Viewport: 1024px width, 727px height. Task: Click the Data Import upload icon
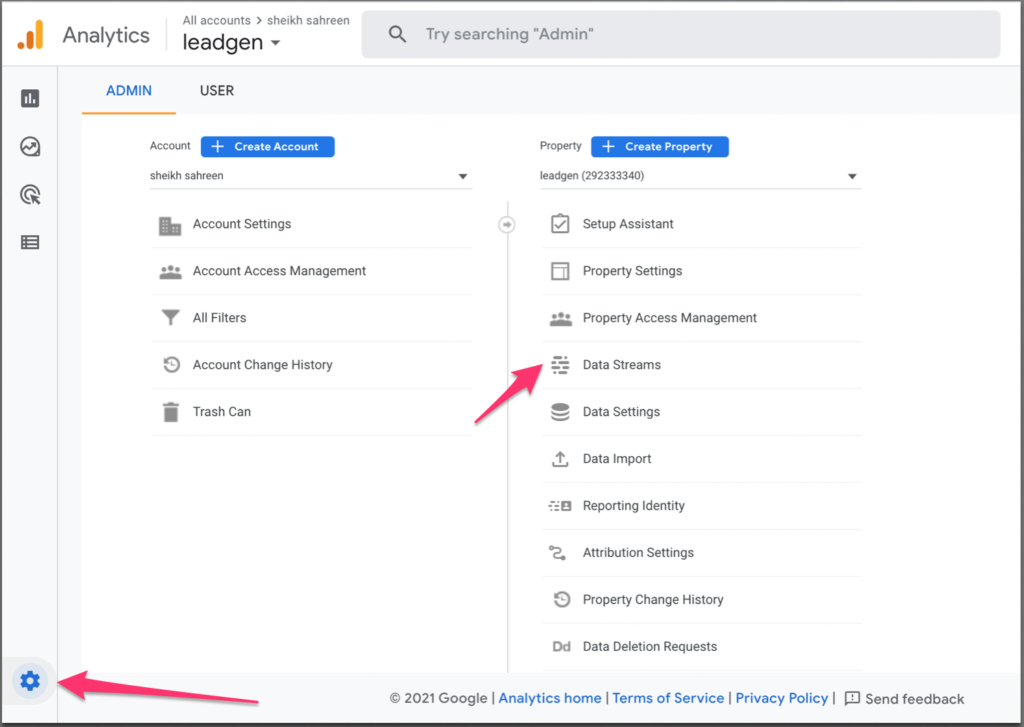(x=560, y=459)
